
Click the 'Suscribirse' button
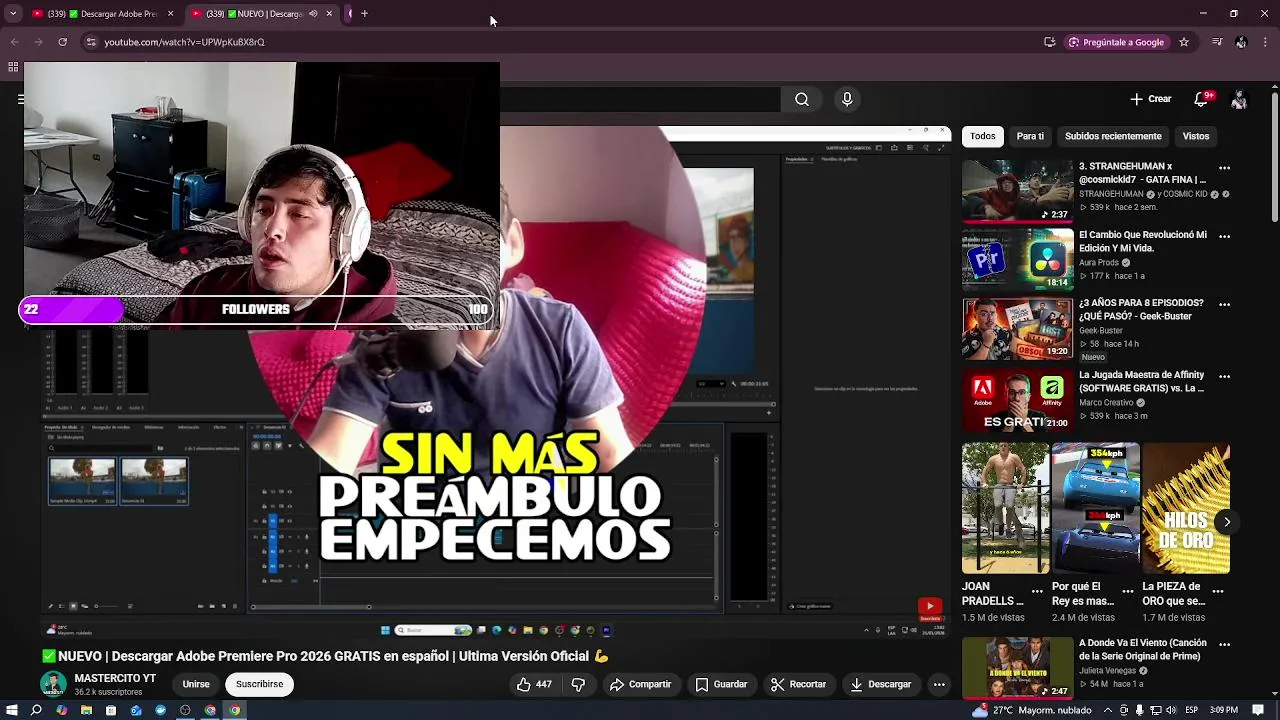pos(260,684)
